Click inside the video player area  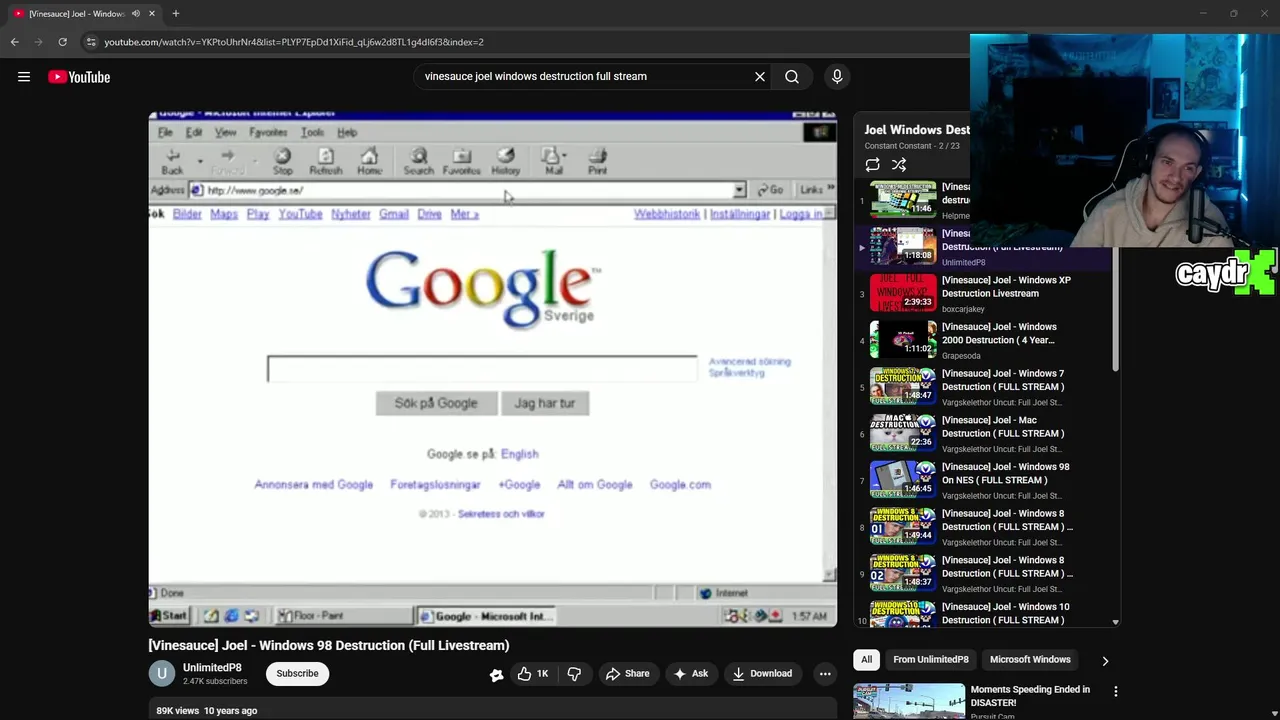point(493,369)
